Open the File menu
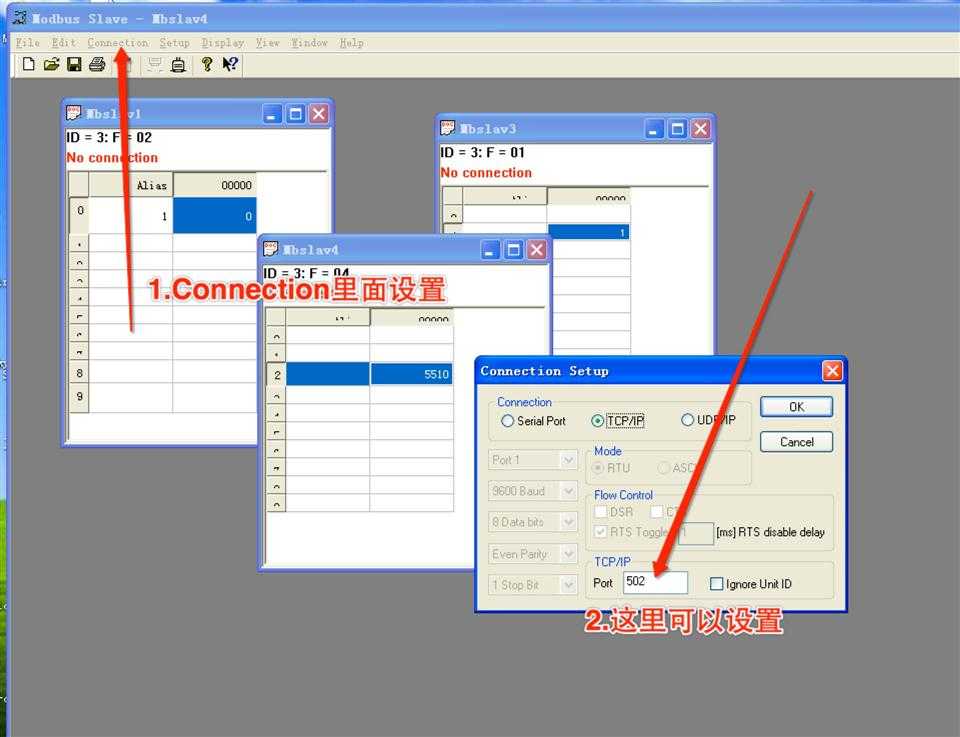This screenshot has width=960, height=737. pyautogui.click(x=28, y=43)
